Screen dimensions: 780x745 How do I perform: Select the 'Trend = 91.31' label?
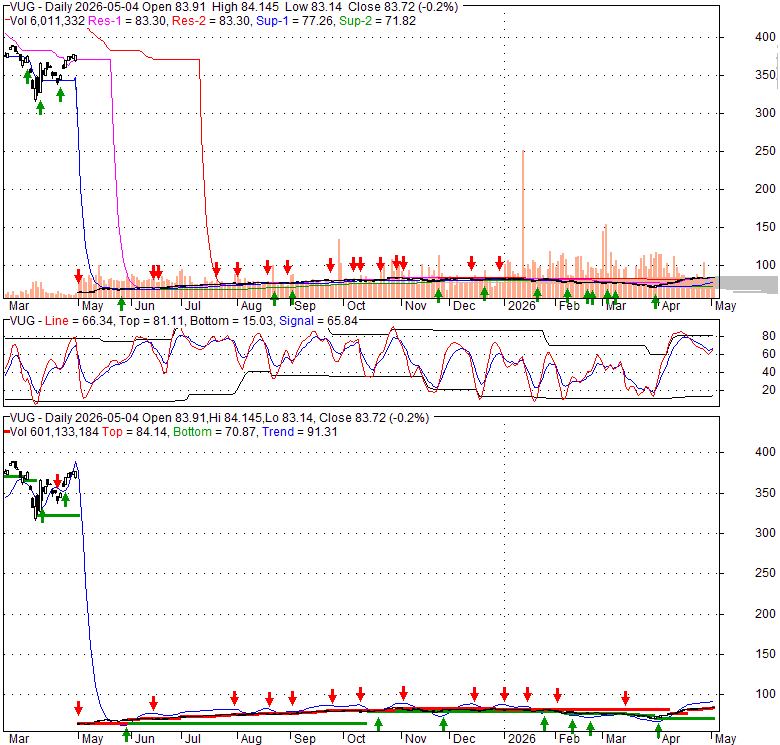pyautogui.click(x=300, y=432)
